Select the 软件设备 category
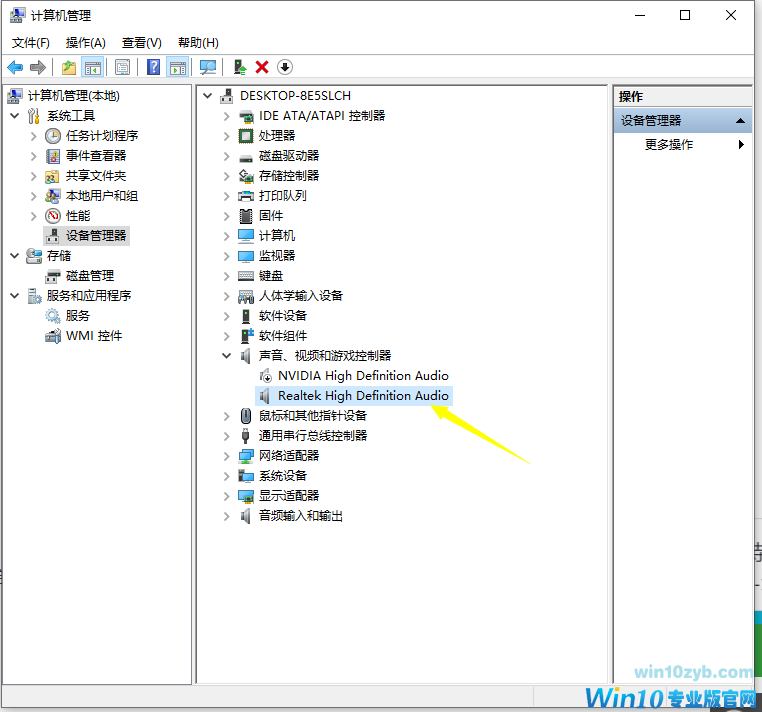This screenshot has height=712, width=762. point(283,315)
